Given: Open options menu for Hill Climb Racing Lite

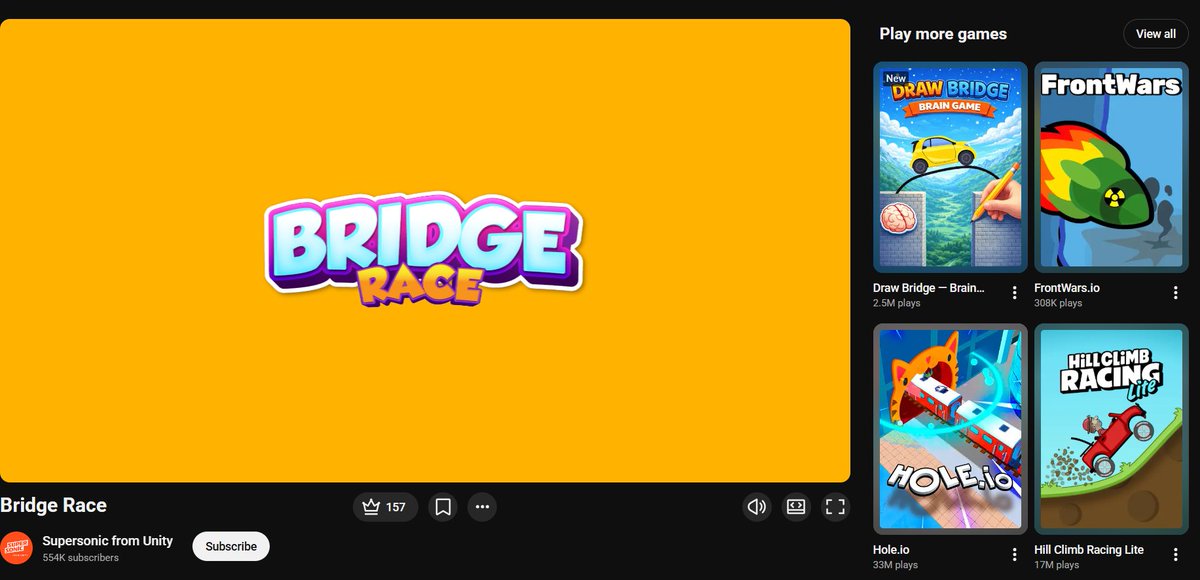Looking at the screenshot, I should pyautogui.click(x=1175, y=555).
